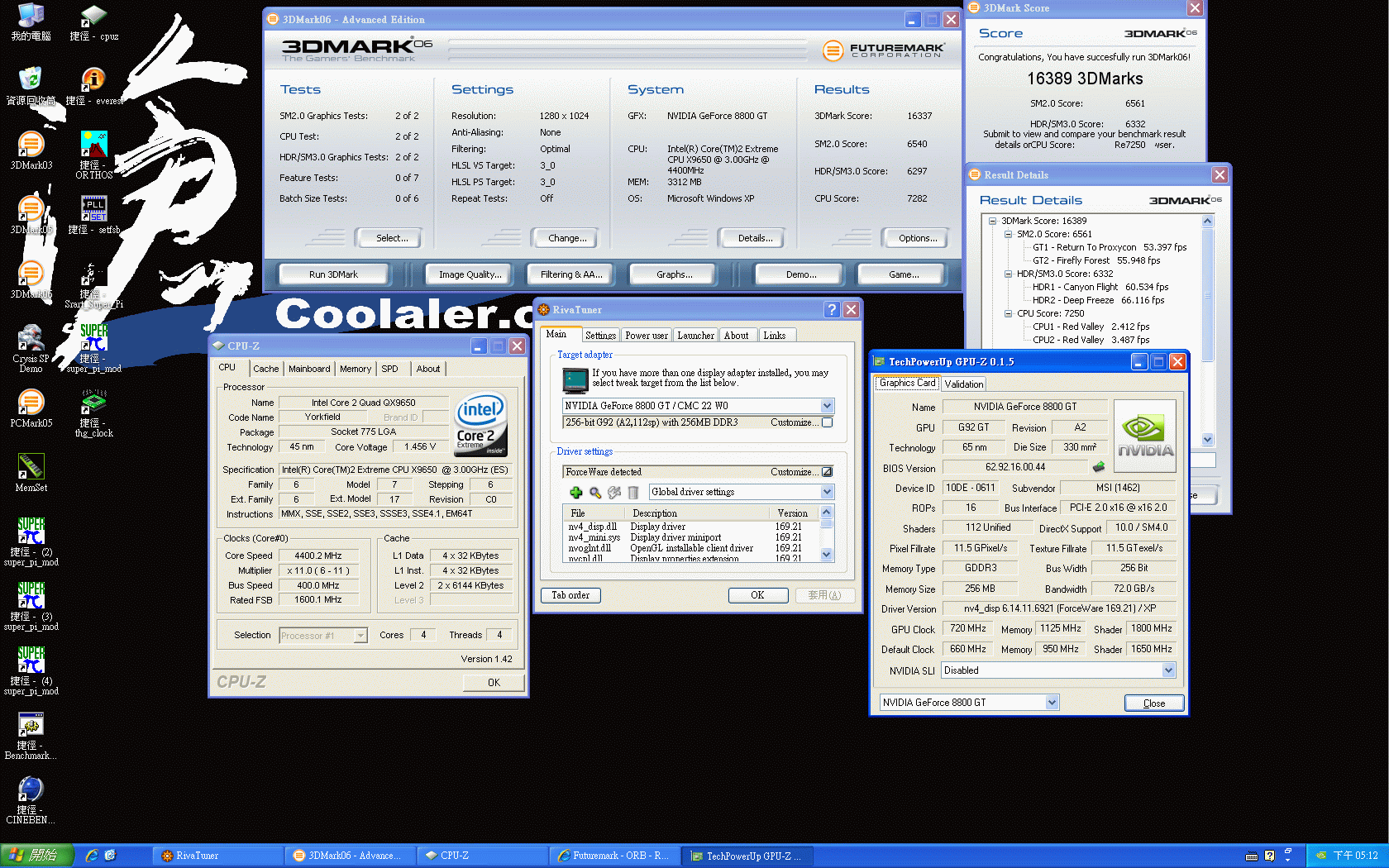Click the Result Details scroll up arrow
The width and height of the screenshot is (1389, 868).
click(1207, 221)
